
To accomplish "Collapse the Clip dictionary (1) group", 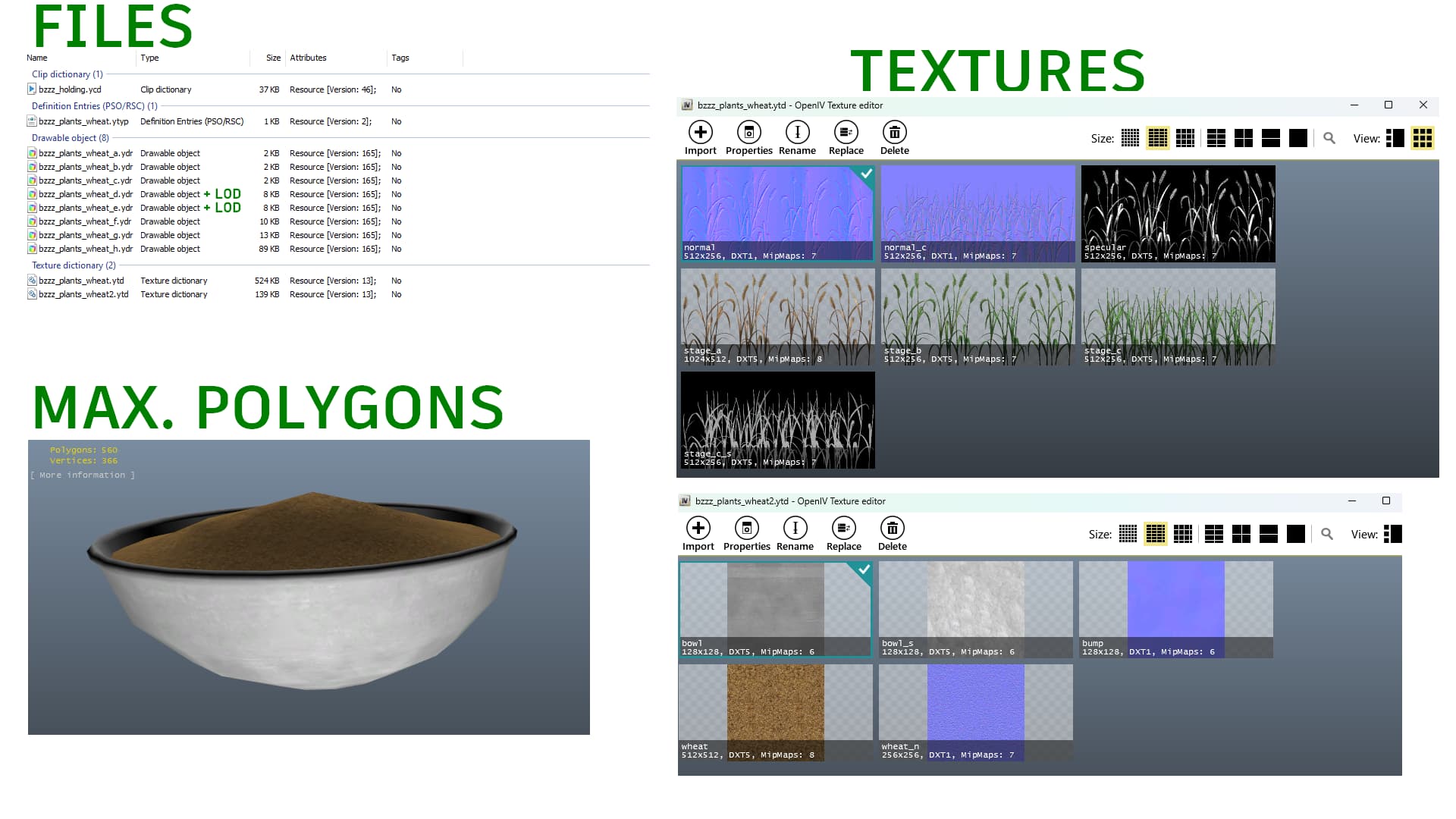I will (x=67, y=74).
